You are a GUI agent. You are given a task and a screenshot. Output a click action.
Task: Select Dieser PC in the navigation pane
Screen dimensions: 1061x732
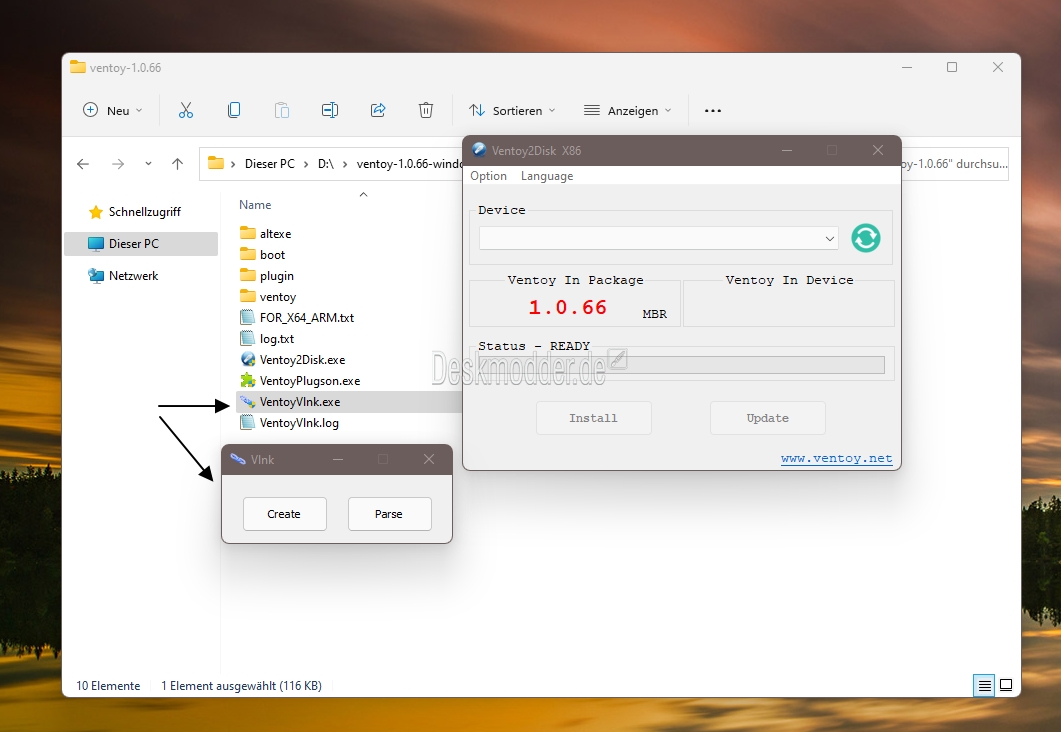141,244
